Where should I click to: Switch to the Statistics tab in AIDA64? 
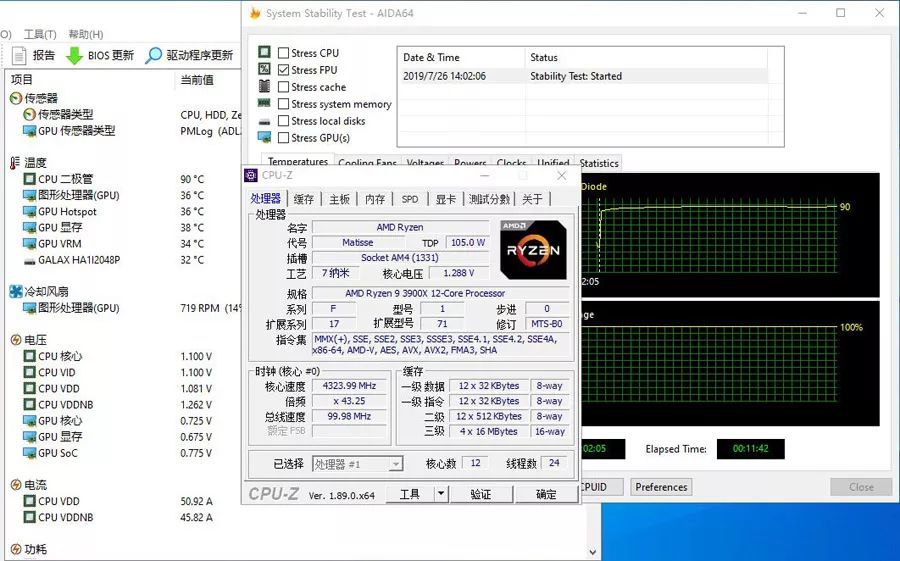pos(599,163)
